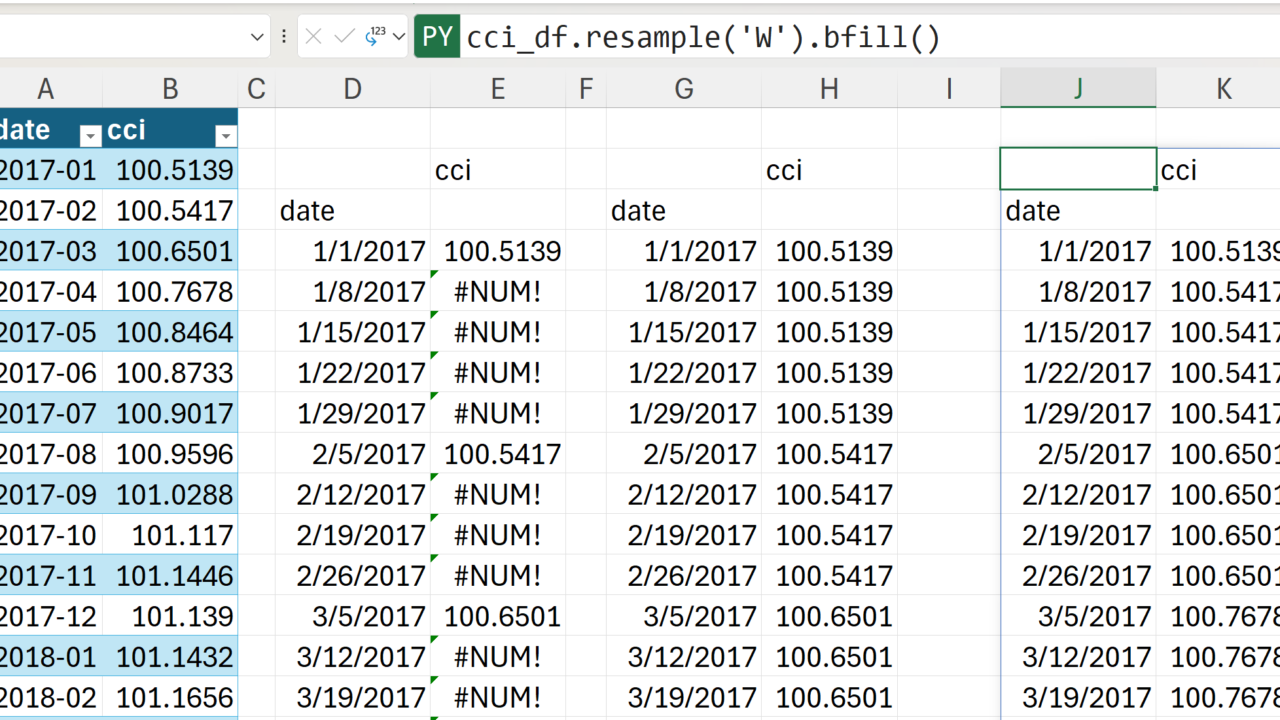
Task: Select column J header
Action: [1078, 89]
